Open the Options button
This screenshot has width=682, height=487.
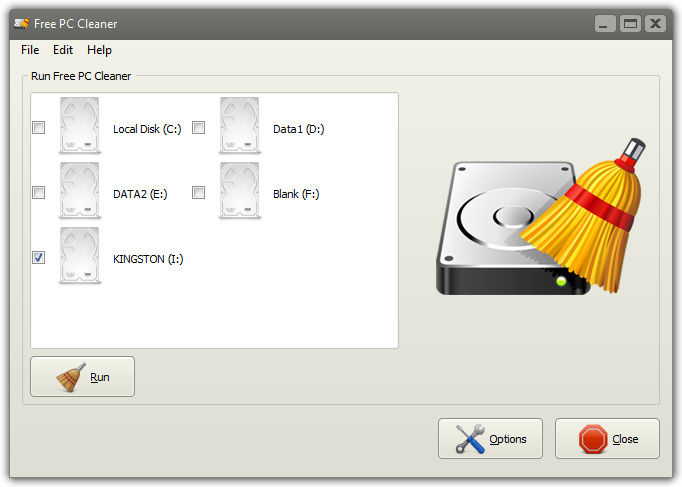click(490, 439)
